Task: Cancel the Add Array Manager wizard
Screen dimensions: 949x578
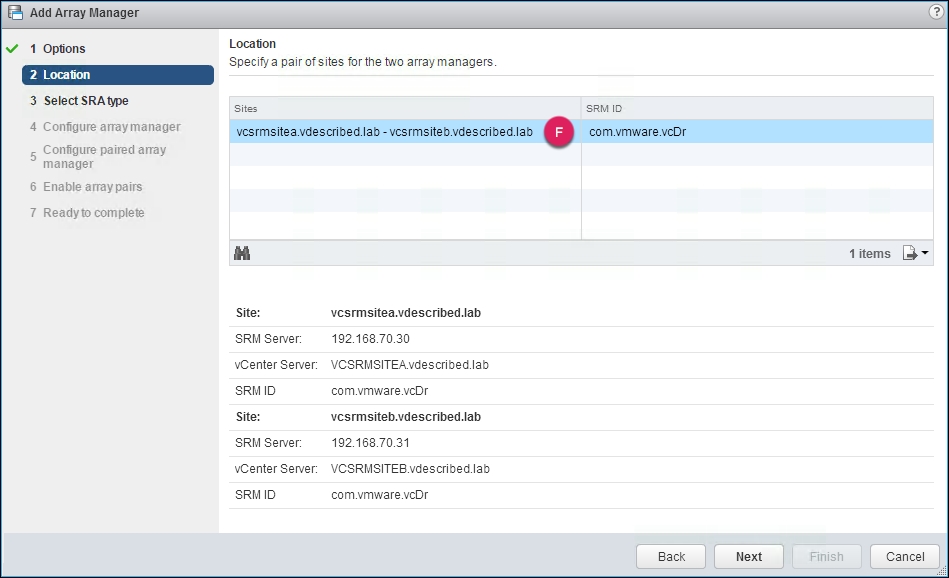Action: [903, 556]
